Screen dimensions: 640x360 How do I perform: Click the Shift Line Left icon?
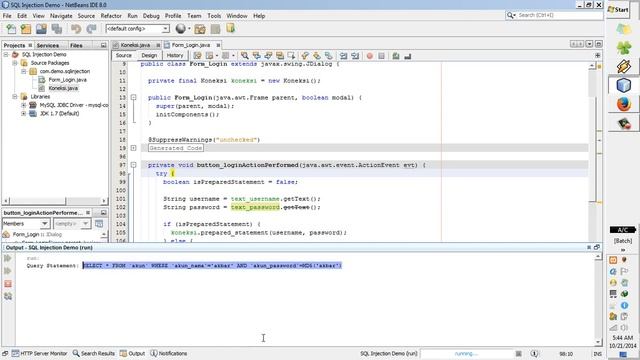[344, 56]
